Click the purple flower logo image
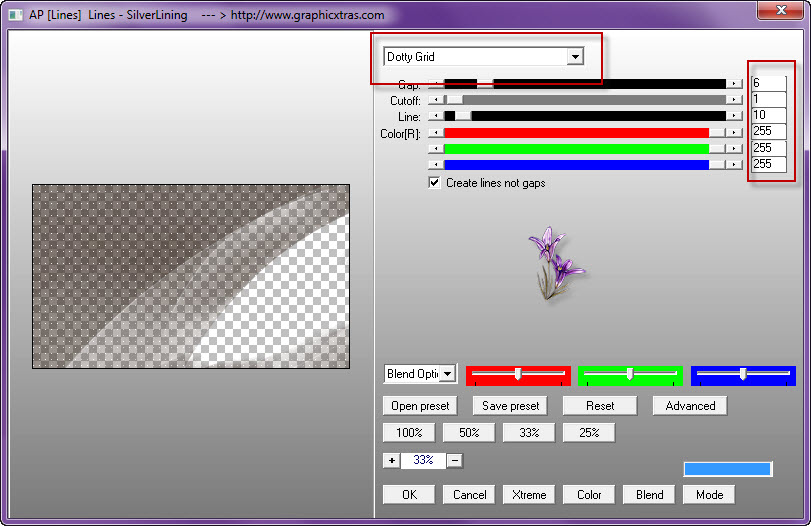This screenshot has width=811, height=526. coord(557,263)
